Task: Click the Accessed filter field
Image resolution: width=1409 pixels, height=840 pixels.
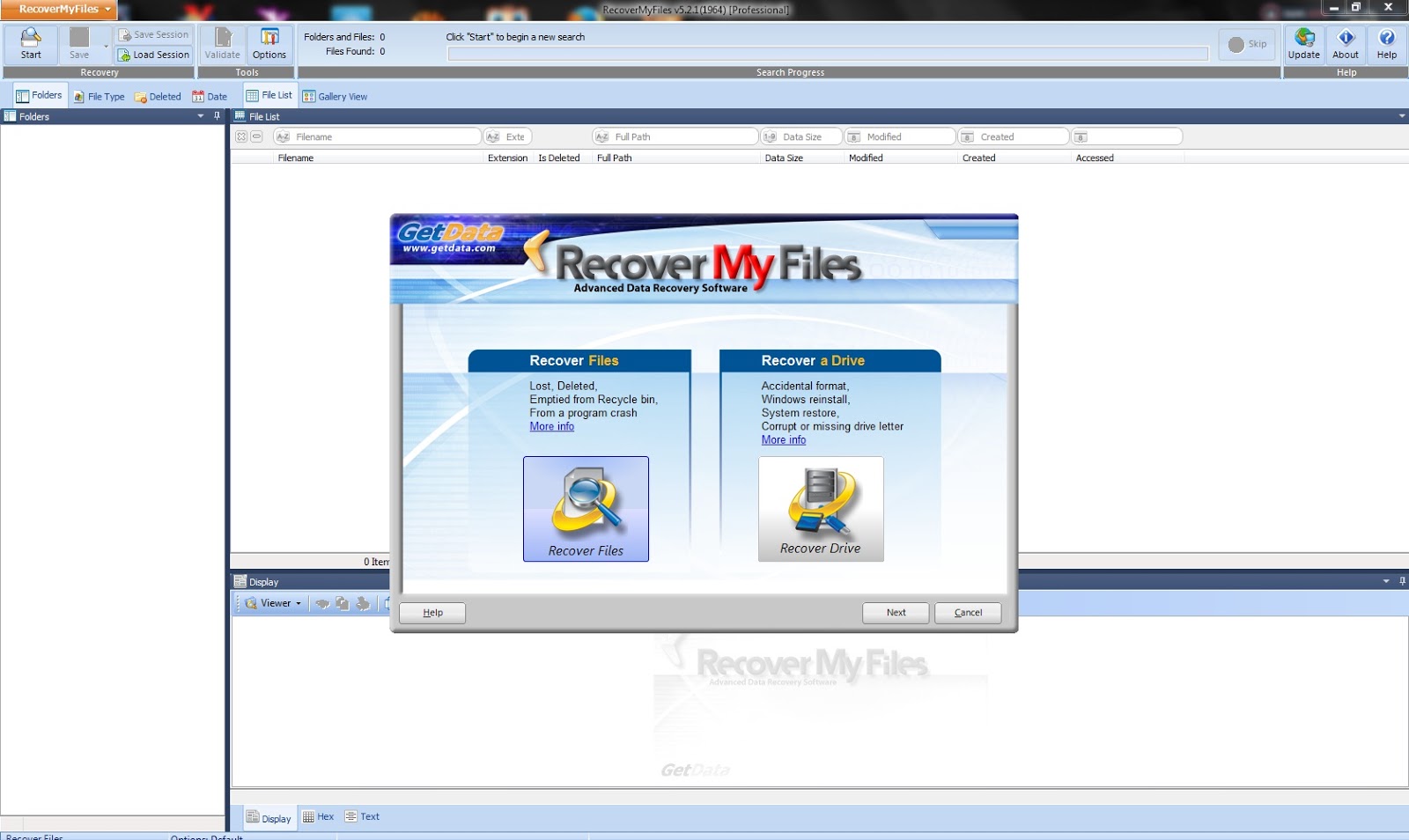Action: click(1127, 136)
